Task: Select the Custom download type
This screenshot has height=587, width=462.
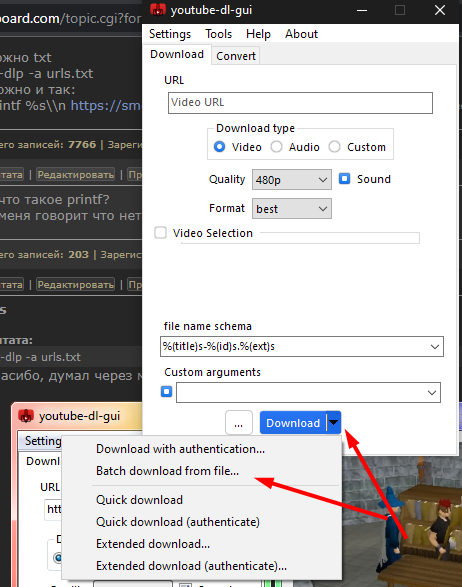Action: point(334,147)
